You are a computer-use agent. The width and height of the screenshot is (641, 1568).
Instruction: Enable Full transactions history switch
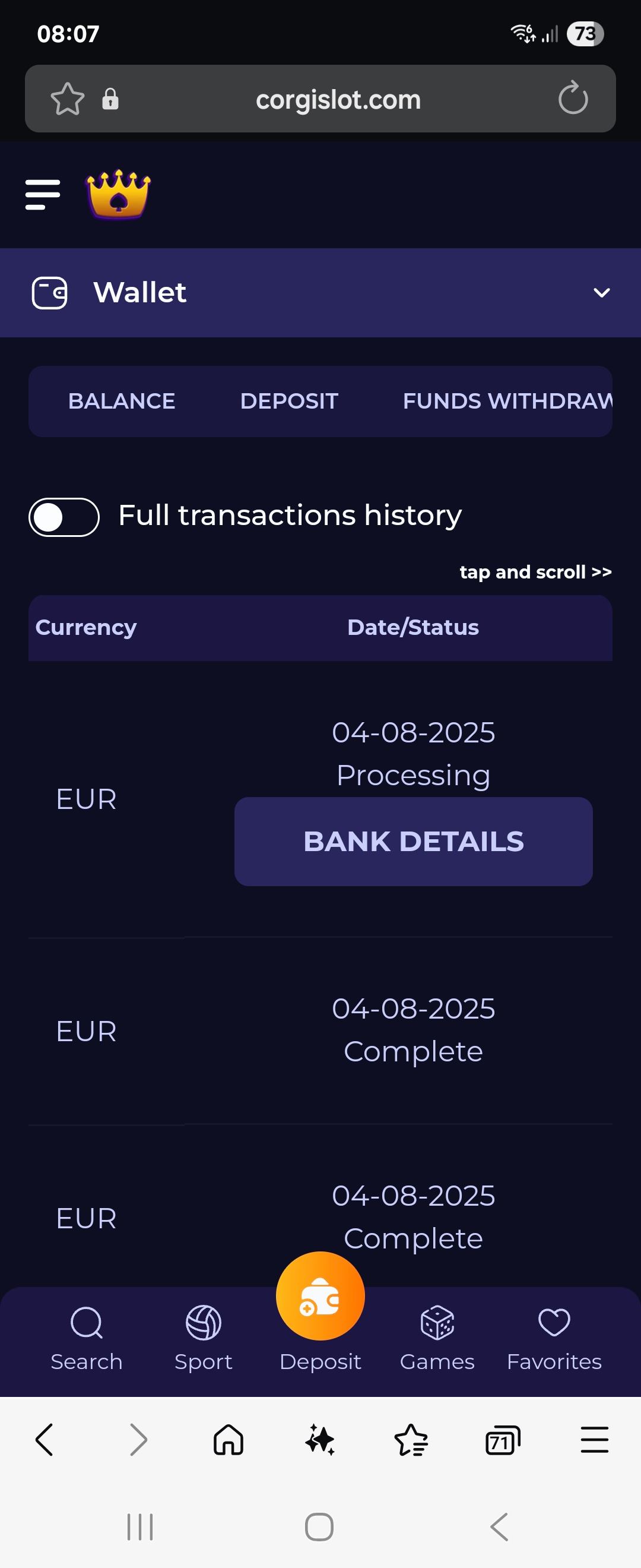point(64,517)
